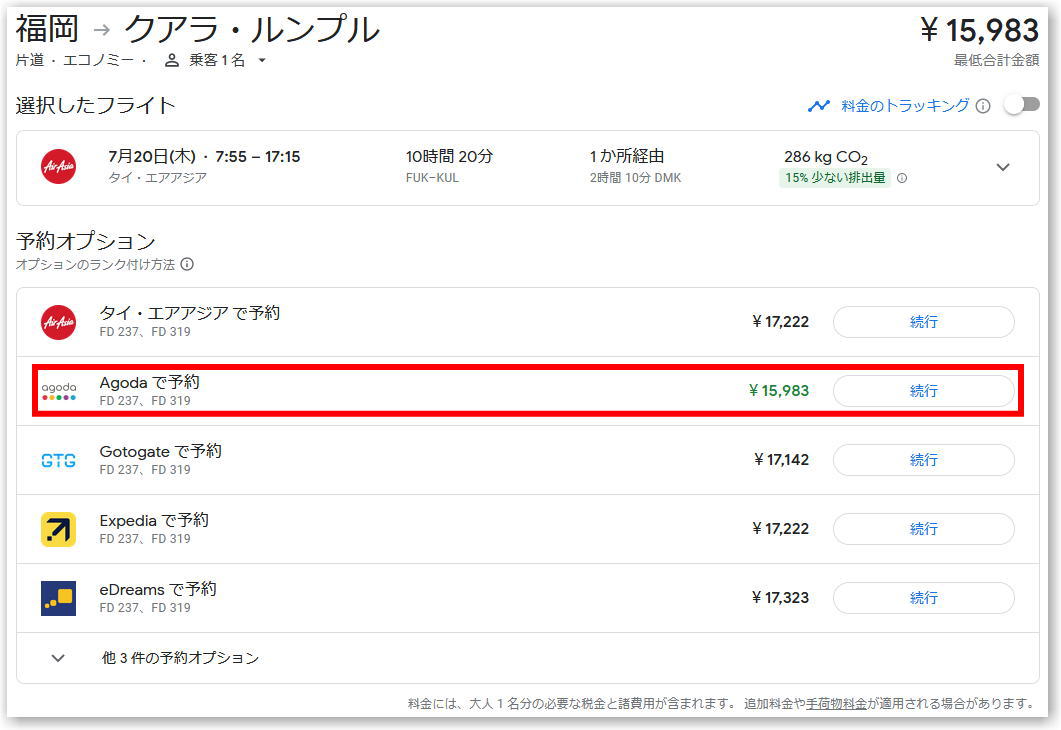The height and width of the screenshot is (730, 1061).
Task: Select the Expedia ¥17,222 price
Action: pos(780,528)
